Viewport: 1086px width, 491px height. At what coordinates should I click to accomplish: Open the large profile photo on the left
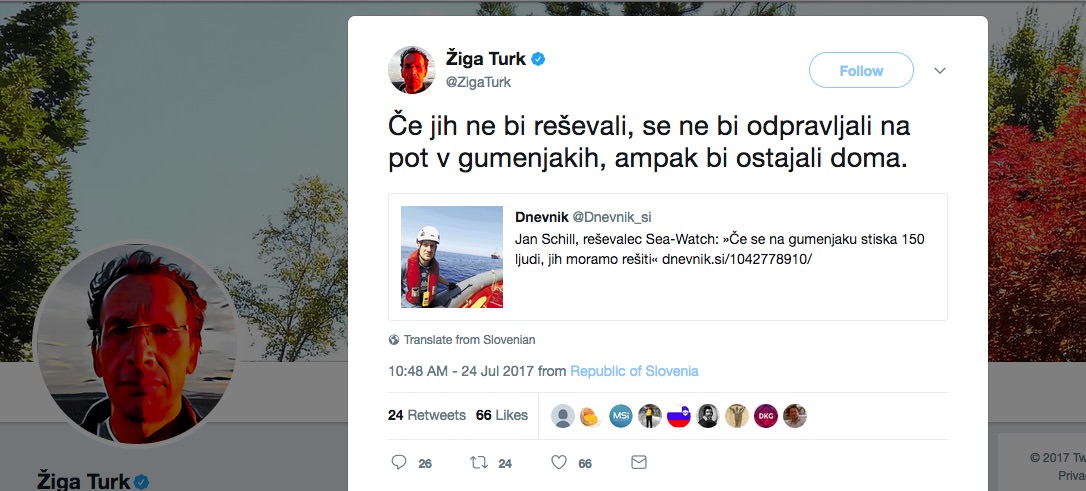[135, 344]
